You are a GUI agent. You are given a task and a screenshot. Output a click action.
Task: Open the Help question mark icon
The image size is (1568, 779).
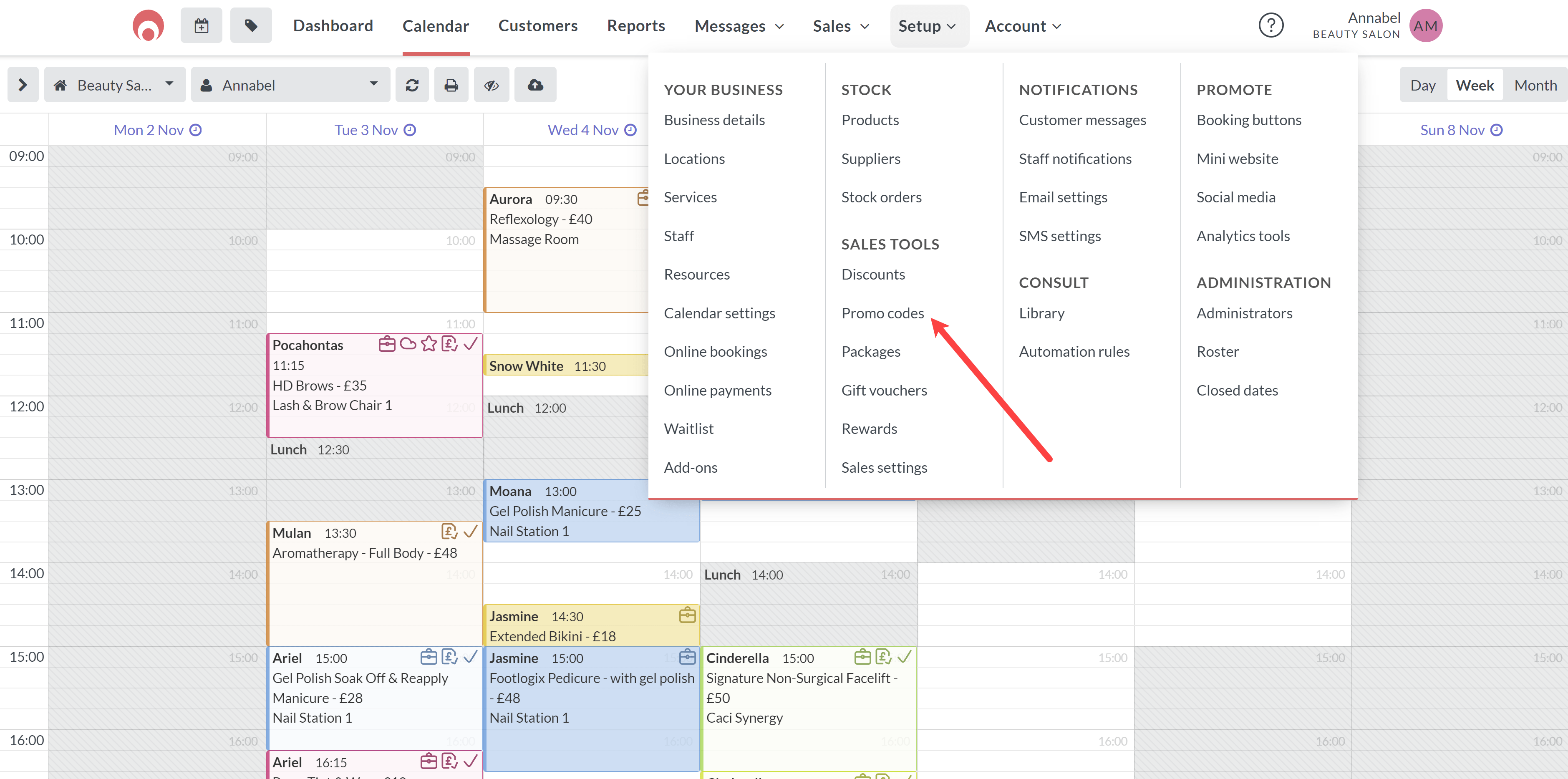tap(1271, 25)
